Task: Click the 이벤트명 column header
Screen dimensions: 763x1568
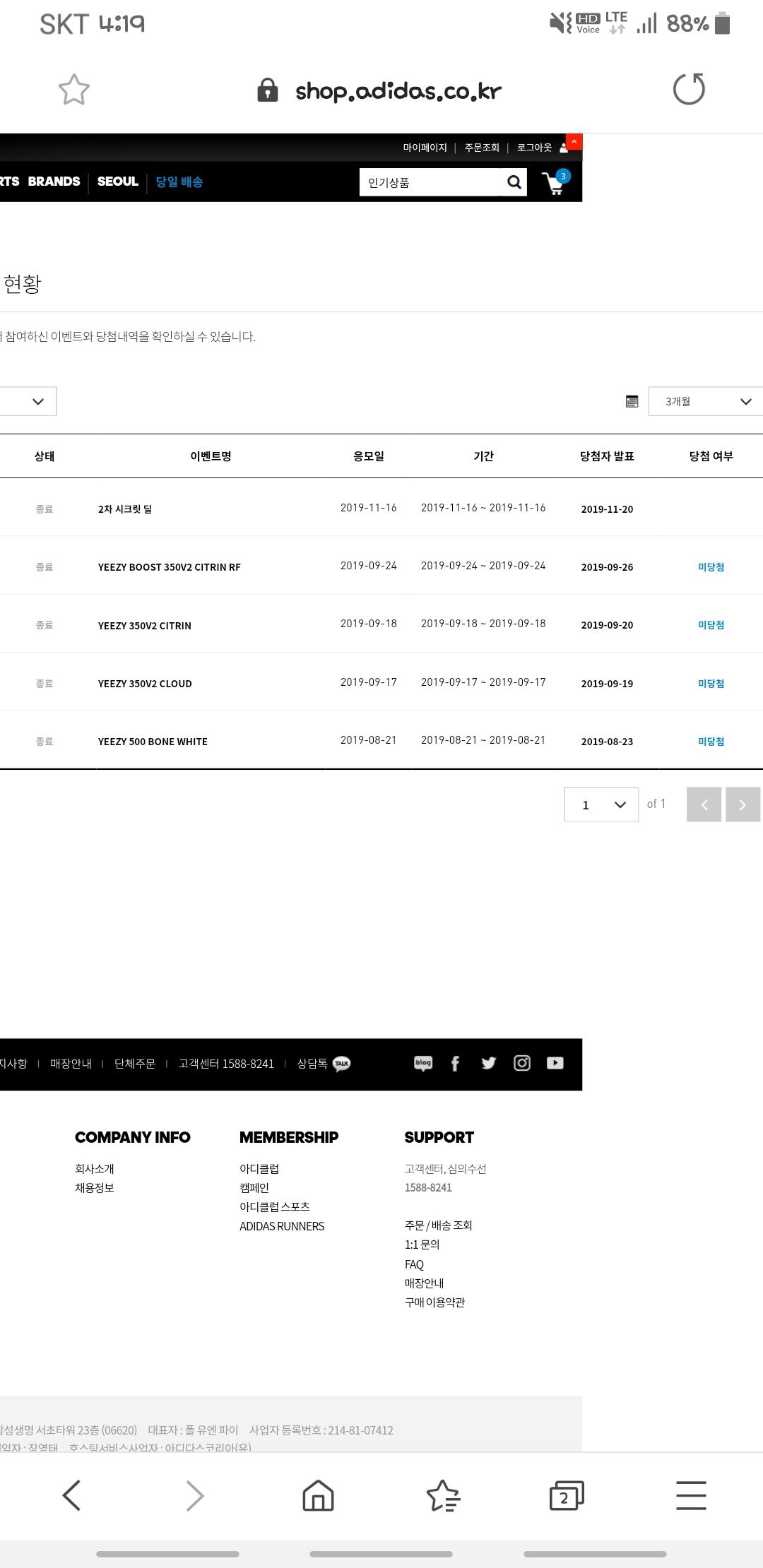Action: pyautogui.click(x=211, y=456)
